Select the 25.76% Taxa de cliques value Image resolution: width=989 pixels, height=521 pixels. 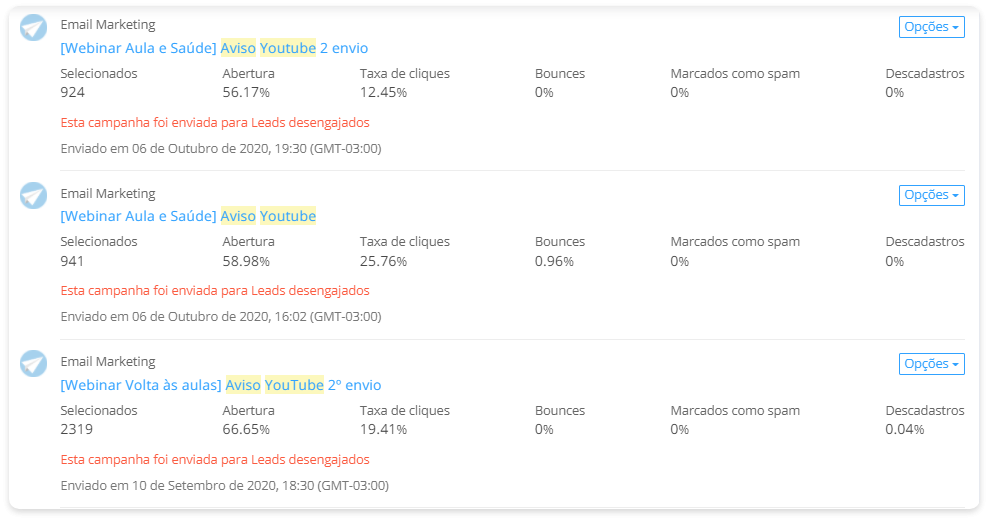(x=383, y=261)
